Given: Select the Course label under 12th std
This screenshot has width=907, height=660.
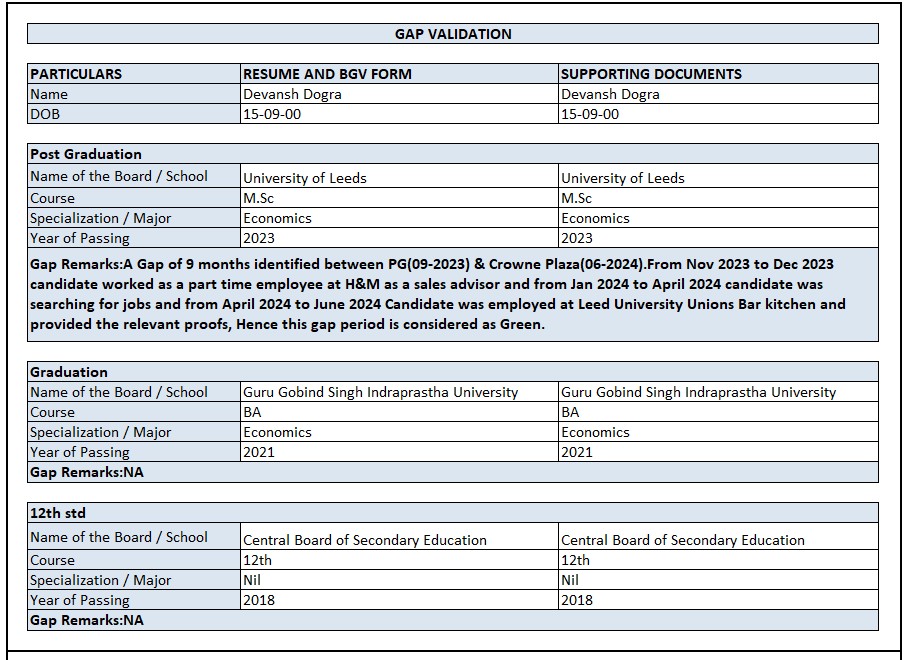Looking at the screenshot, I should 52,561.
